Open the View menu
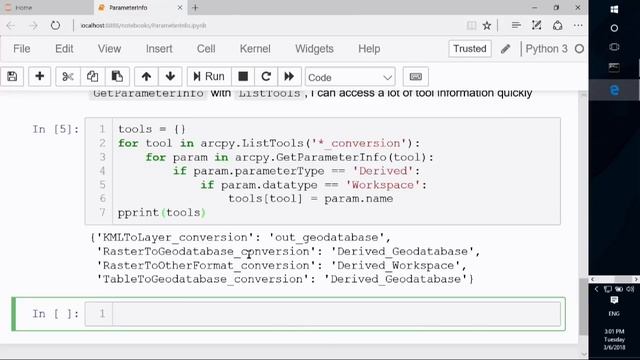 tap(109, 49)
